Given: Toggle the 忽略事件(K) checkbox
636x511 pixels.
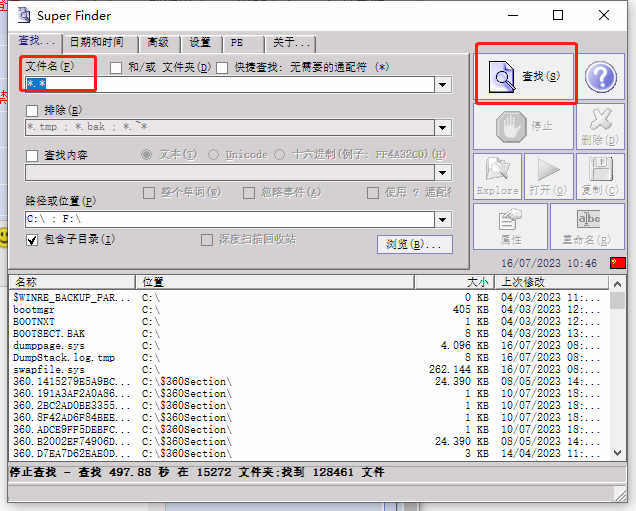Looking at the screenshot, I should (x=249, y=193).
